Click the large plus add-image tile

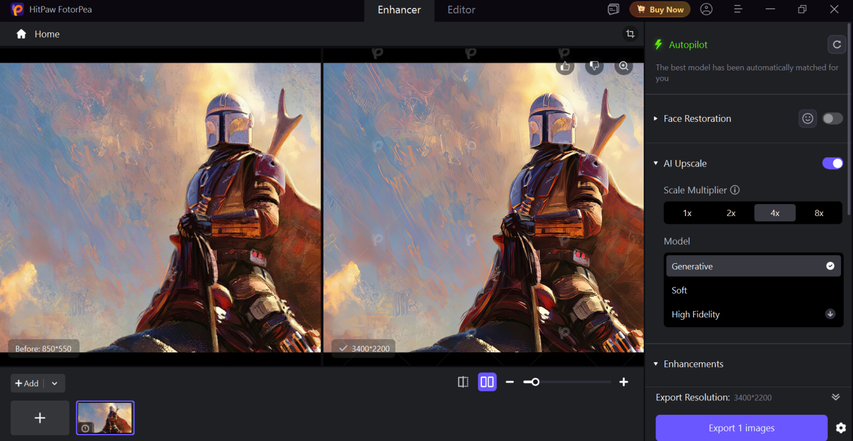tap(40, 418)
